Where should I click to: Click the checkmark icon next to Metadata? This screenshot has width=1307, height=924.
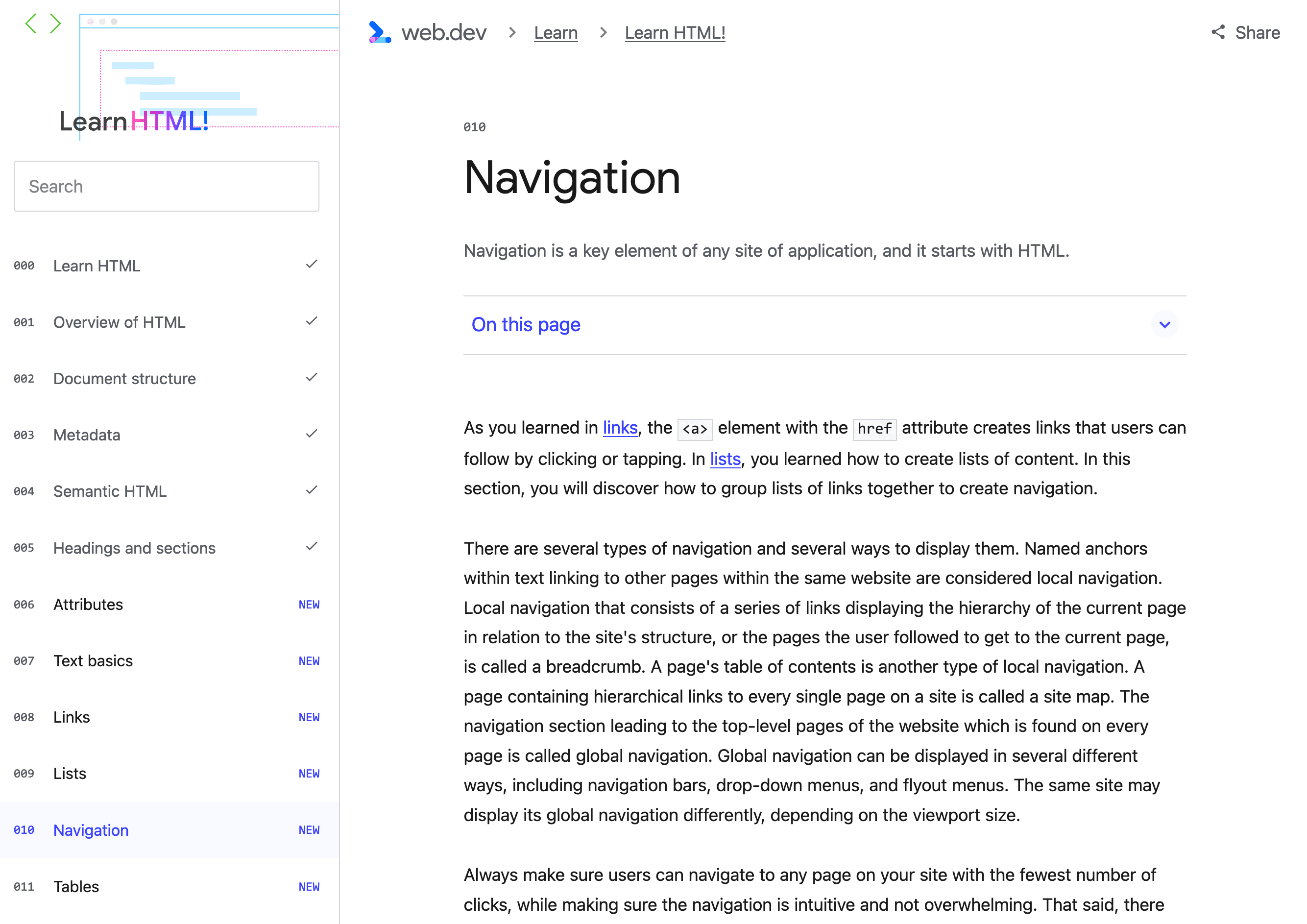point(311,434)
